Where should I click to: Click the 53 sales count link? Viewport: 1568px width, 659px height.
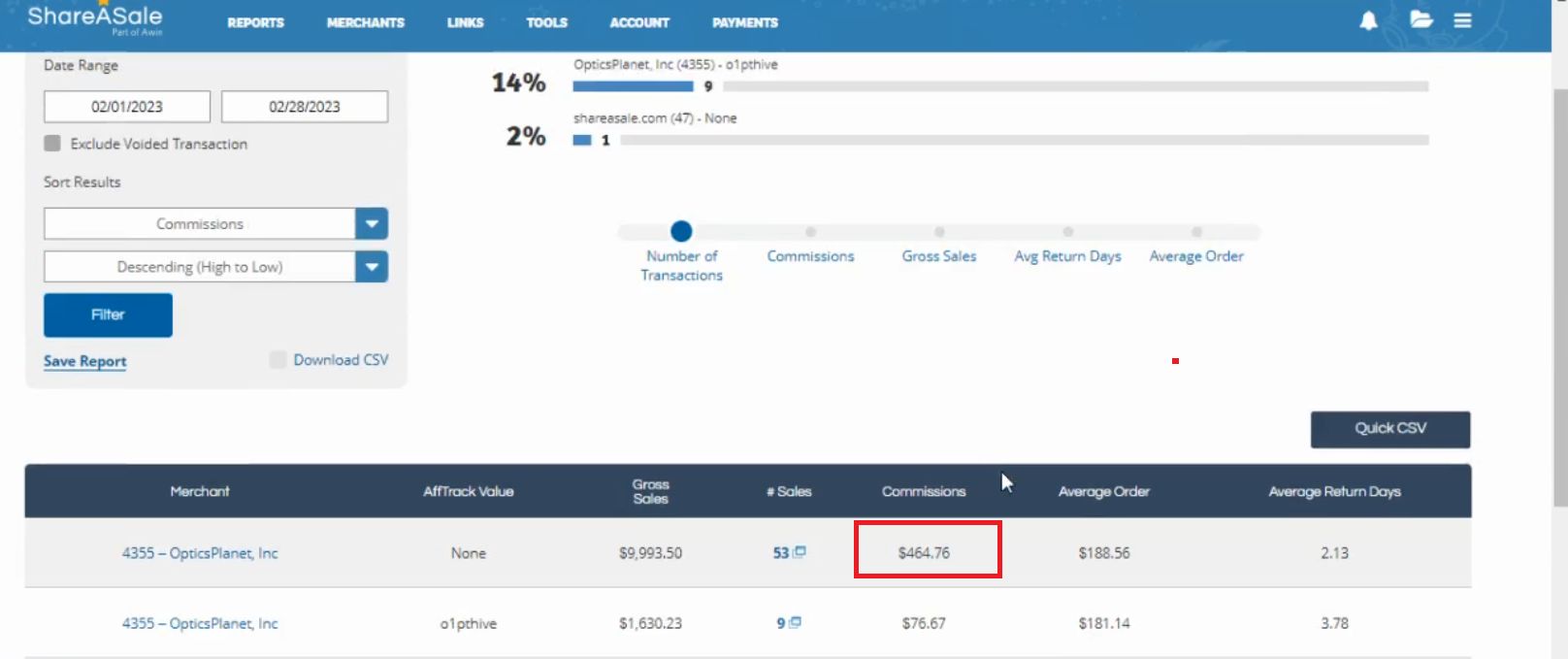(x=781, y=552)
